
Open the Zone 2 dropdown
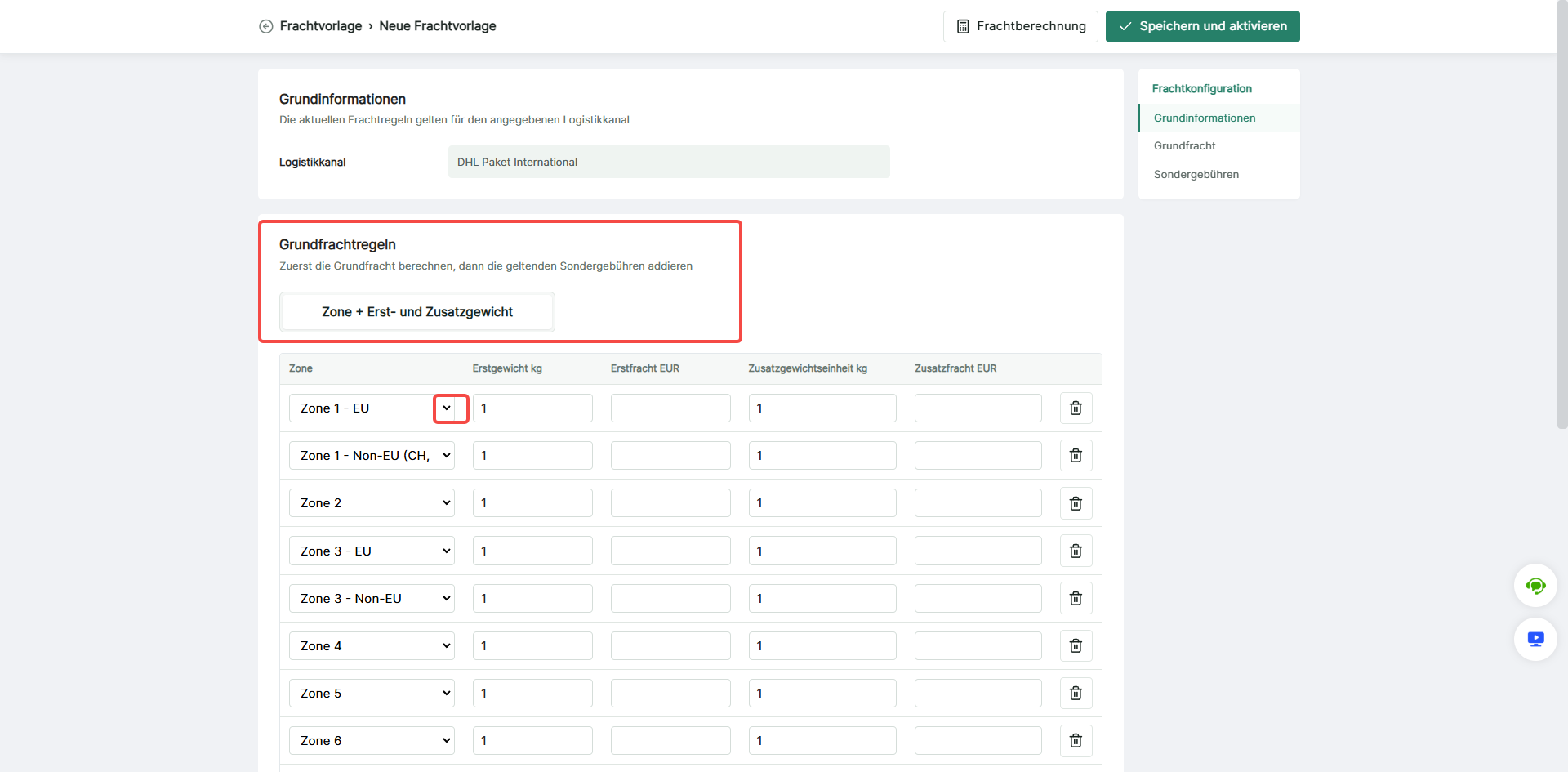[372, 503]
